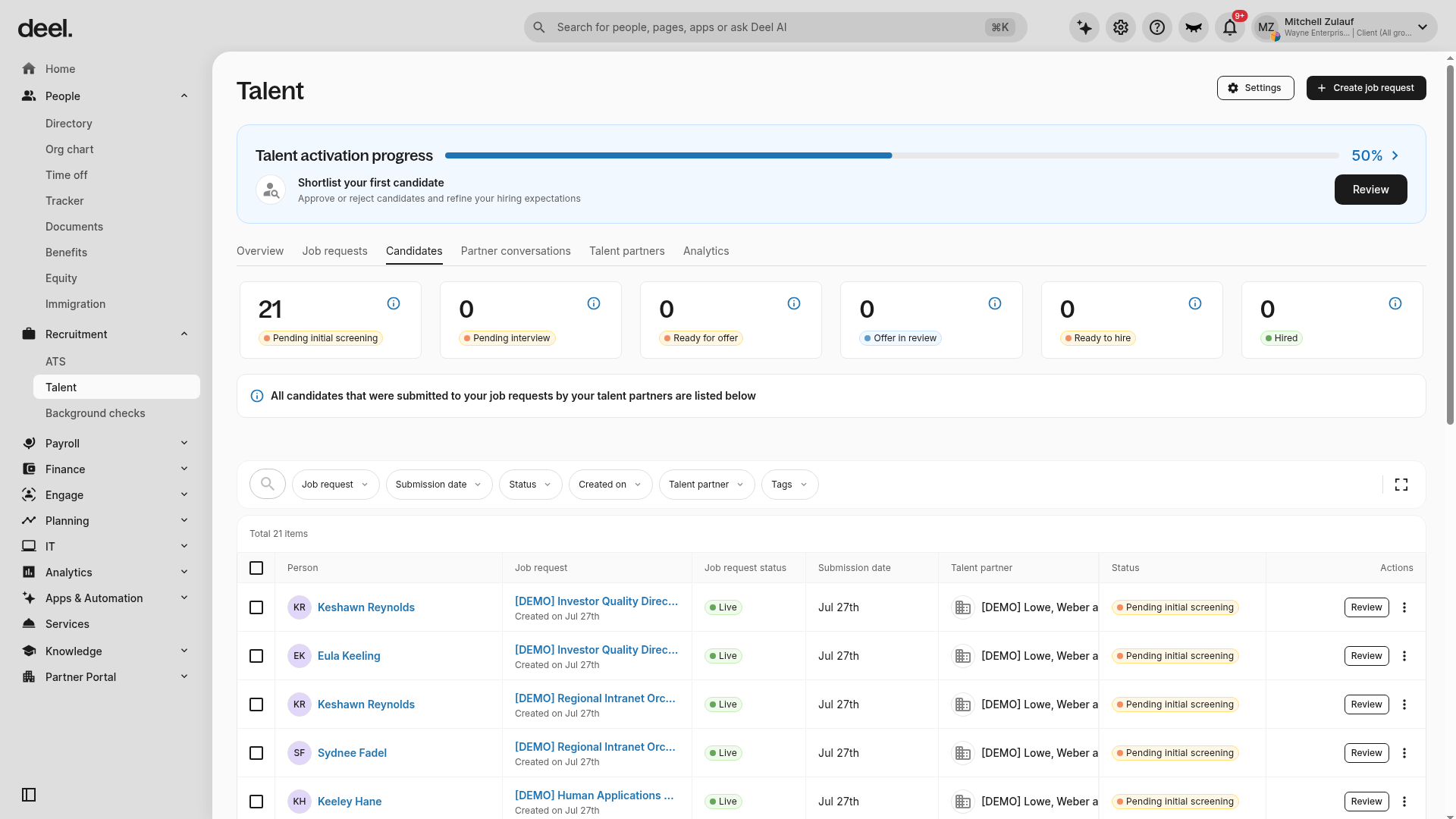
Task: Select all candidates header checkbox
Action: coord(256,568)
